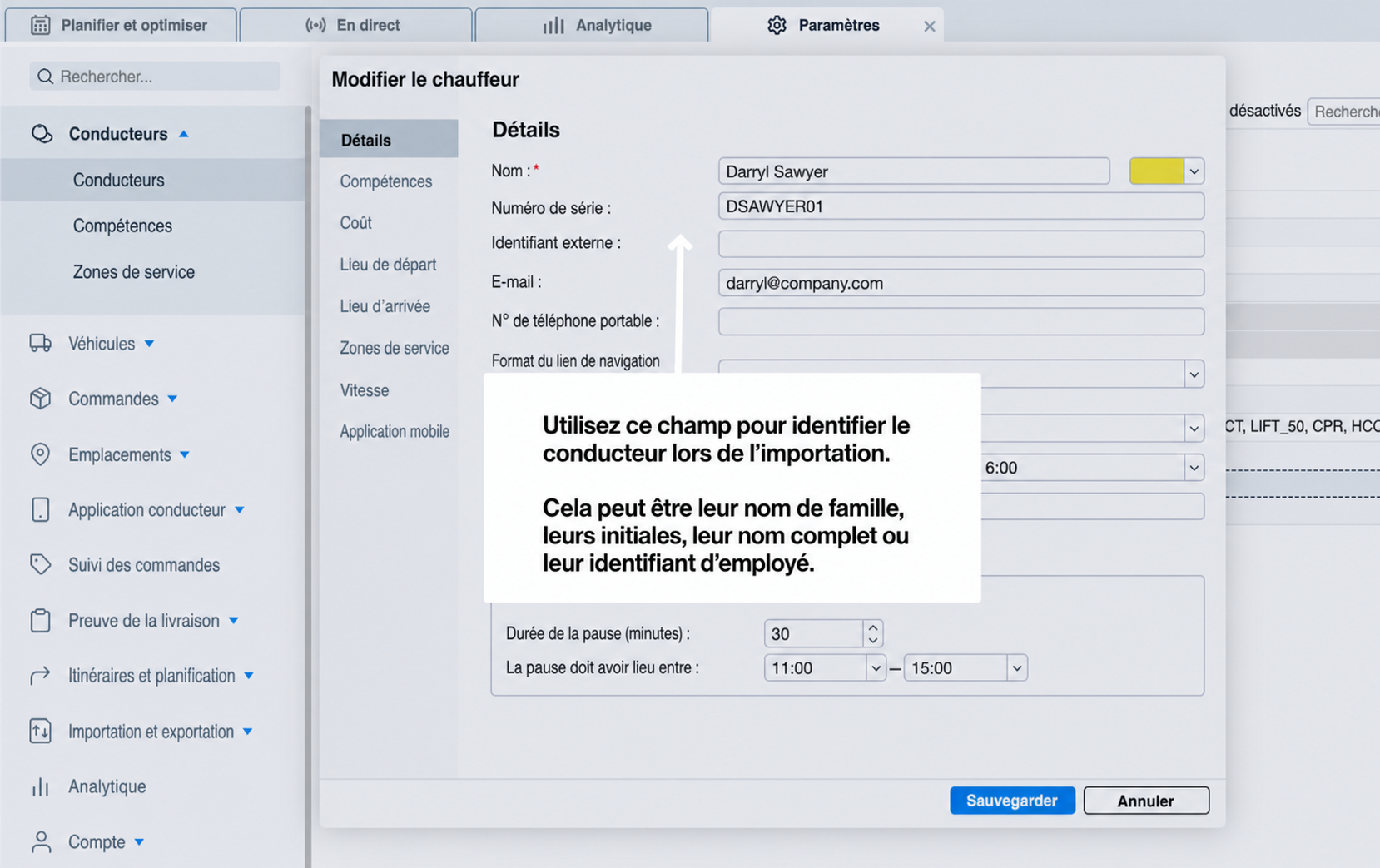Close the Paramètres tab
This screenshot has width=1380, height=868.
pyautogui.click(x=929, y=27)
